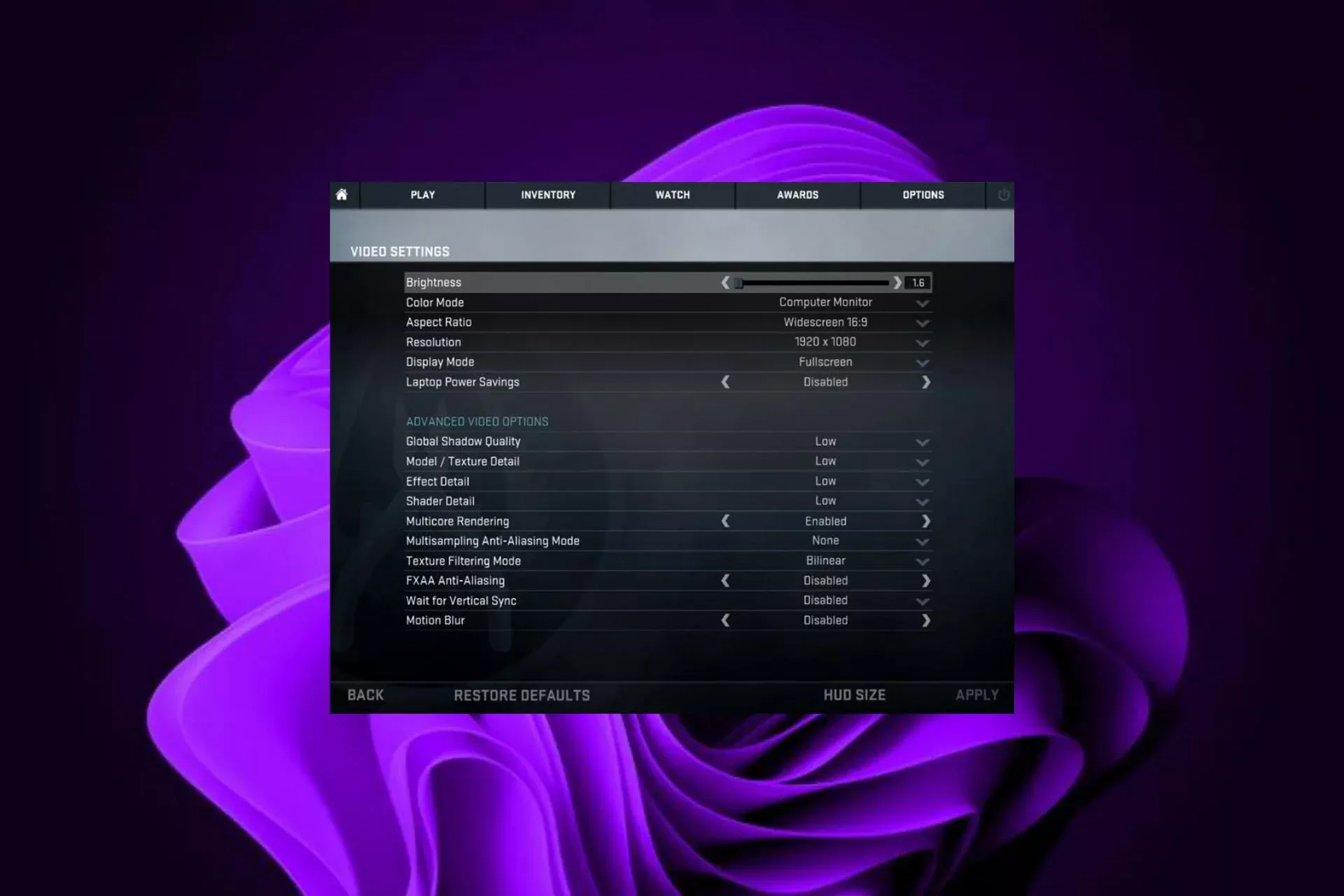Viewport: 1344px width, 896px height.
Task: Click the Apply button
Action: tap(976, 695)
